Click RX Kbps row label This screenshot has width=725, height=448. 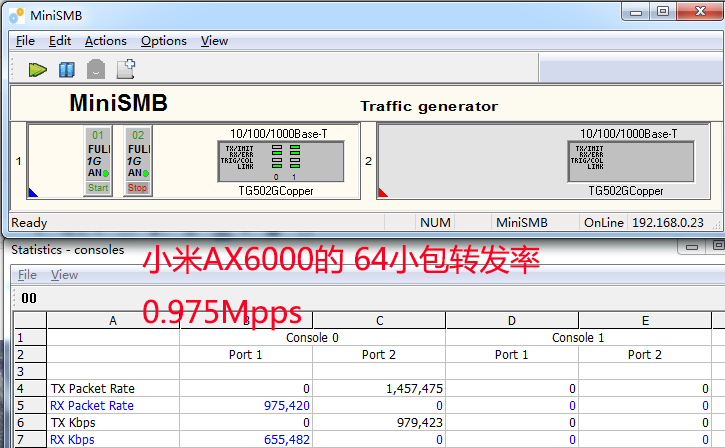pos(72,440)
